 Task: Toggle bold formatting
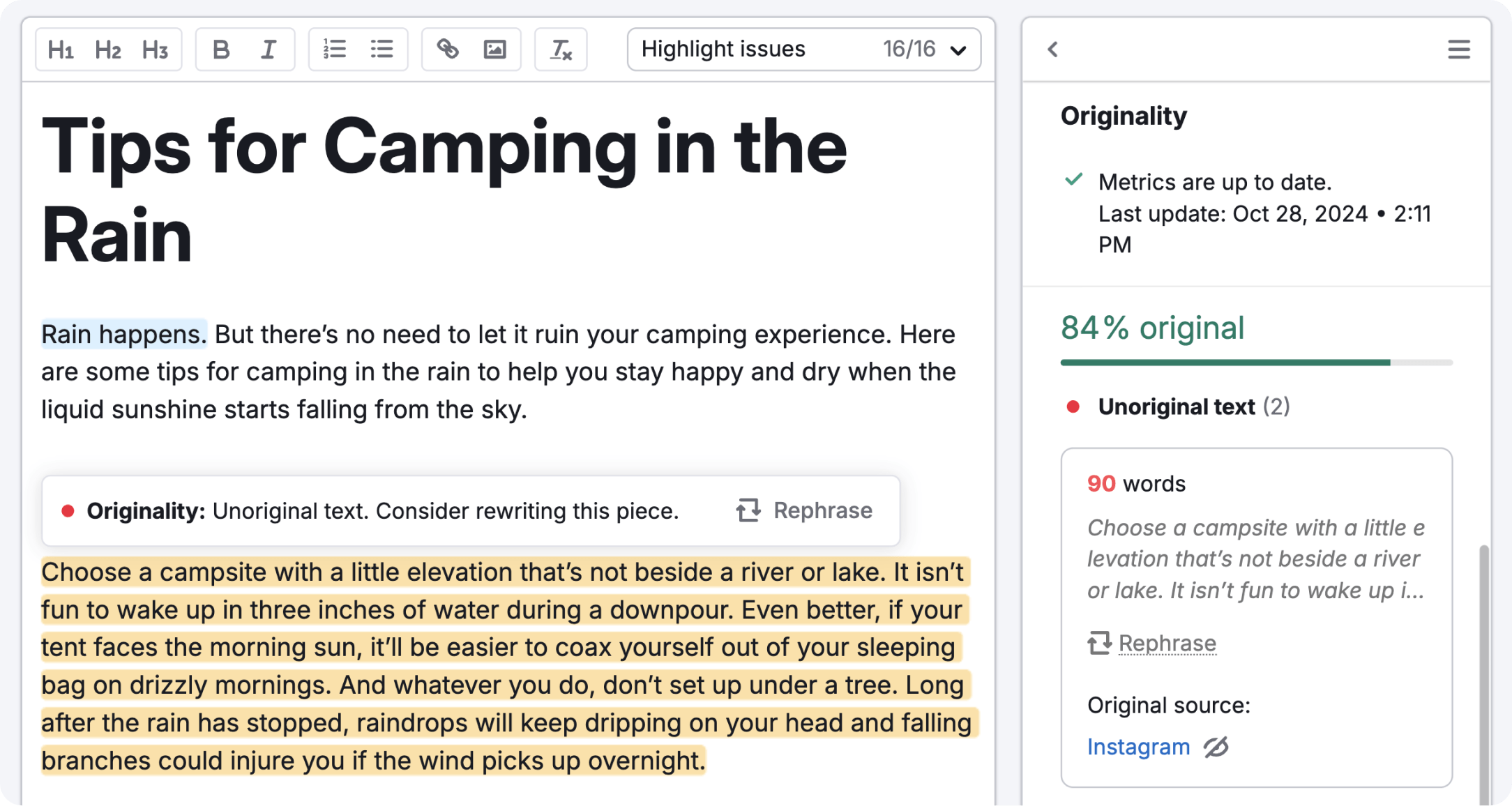click(x=221, y=49)
